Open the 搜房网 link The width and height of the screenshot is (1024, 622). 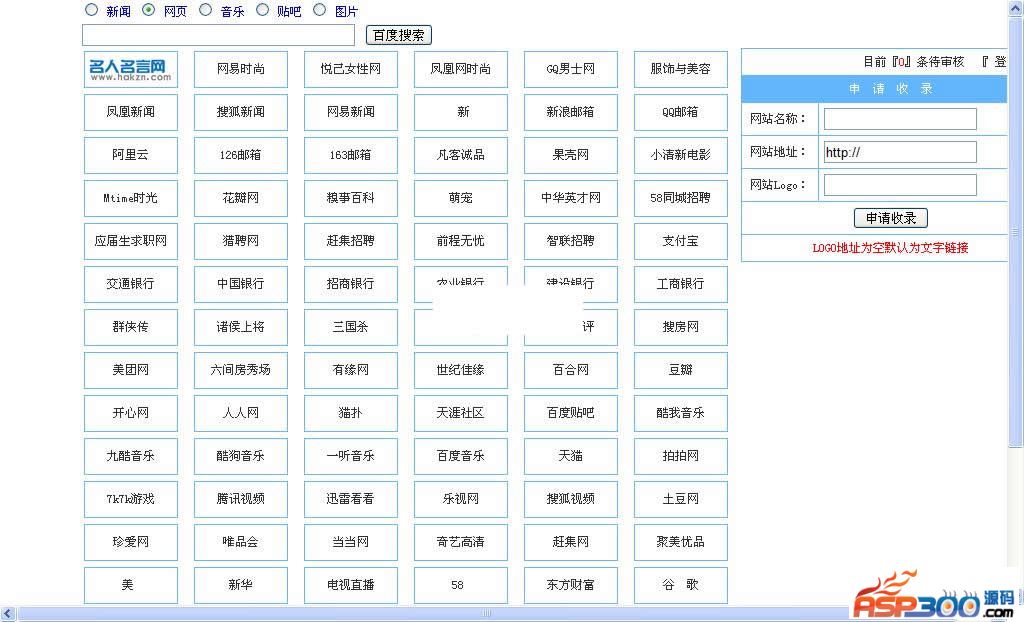coord(680,327)
